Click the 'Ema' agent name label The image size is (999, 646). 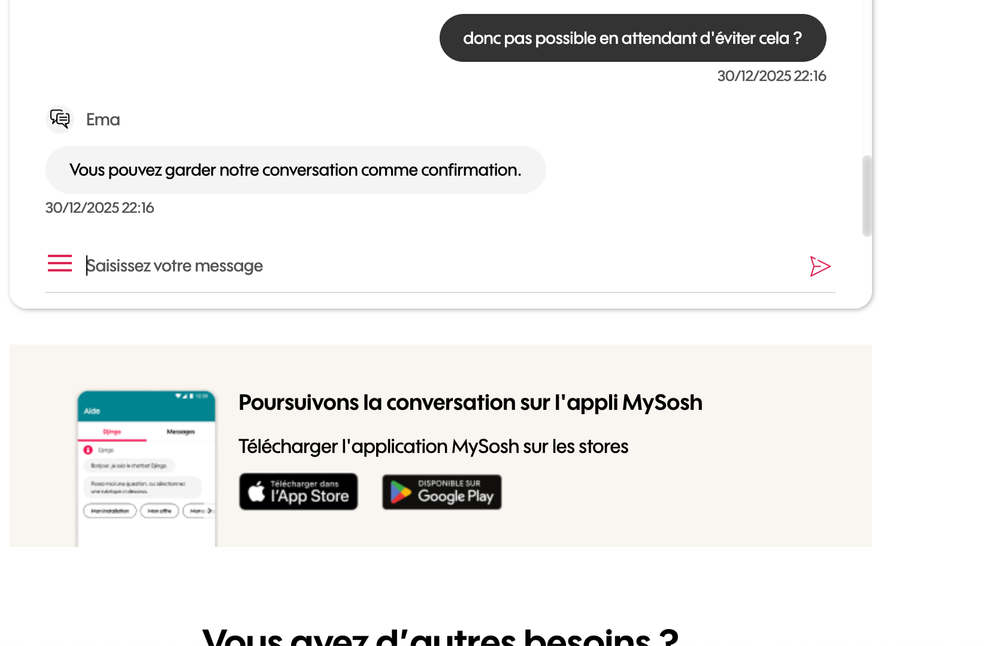[x=103, y=120]
